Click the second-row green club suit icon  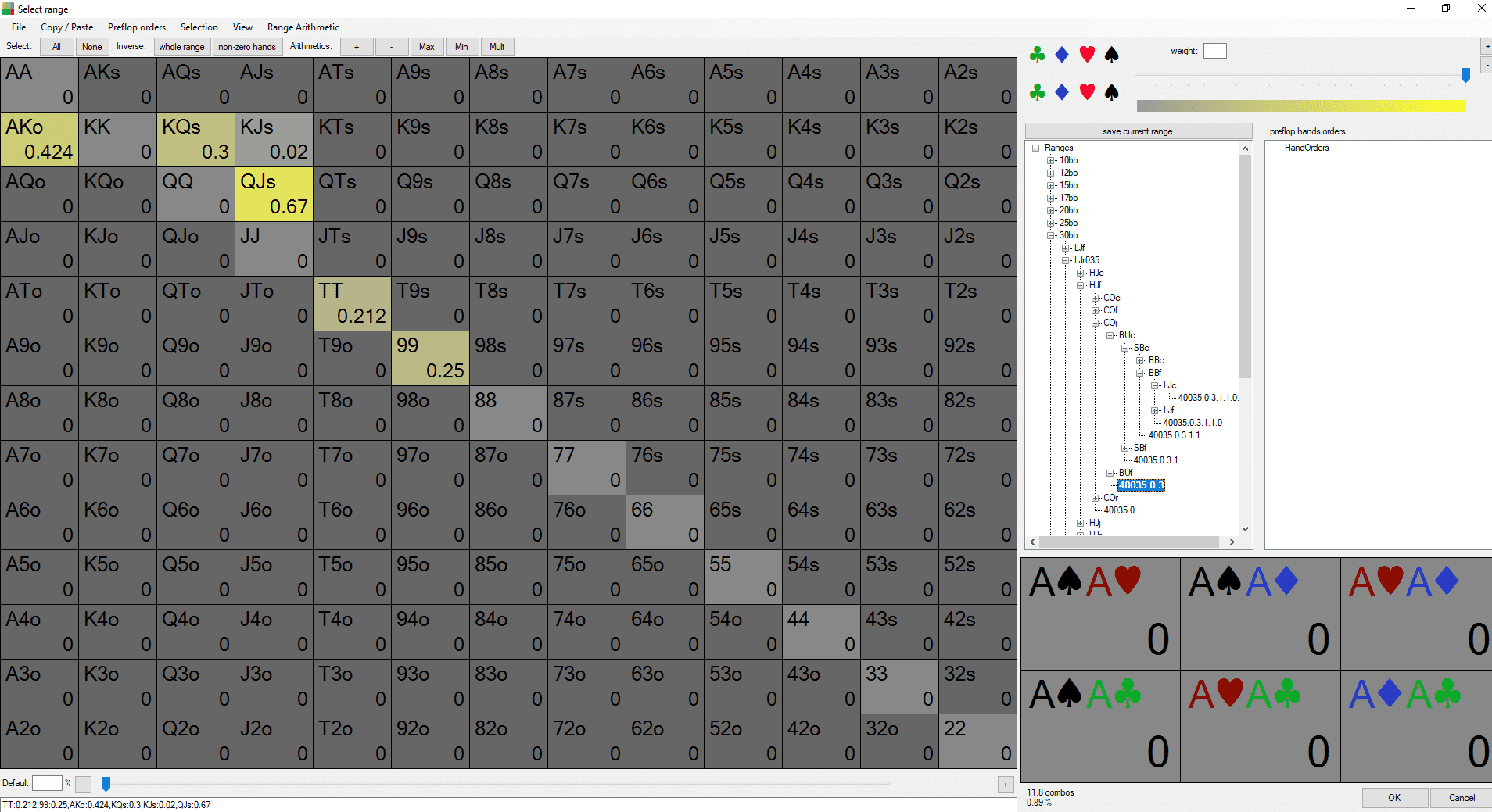click(1038, 92)
